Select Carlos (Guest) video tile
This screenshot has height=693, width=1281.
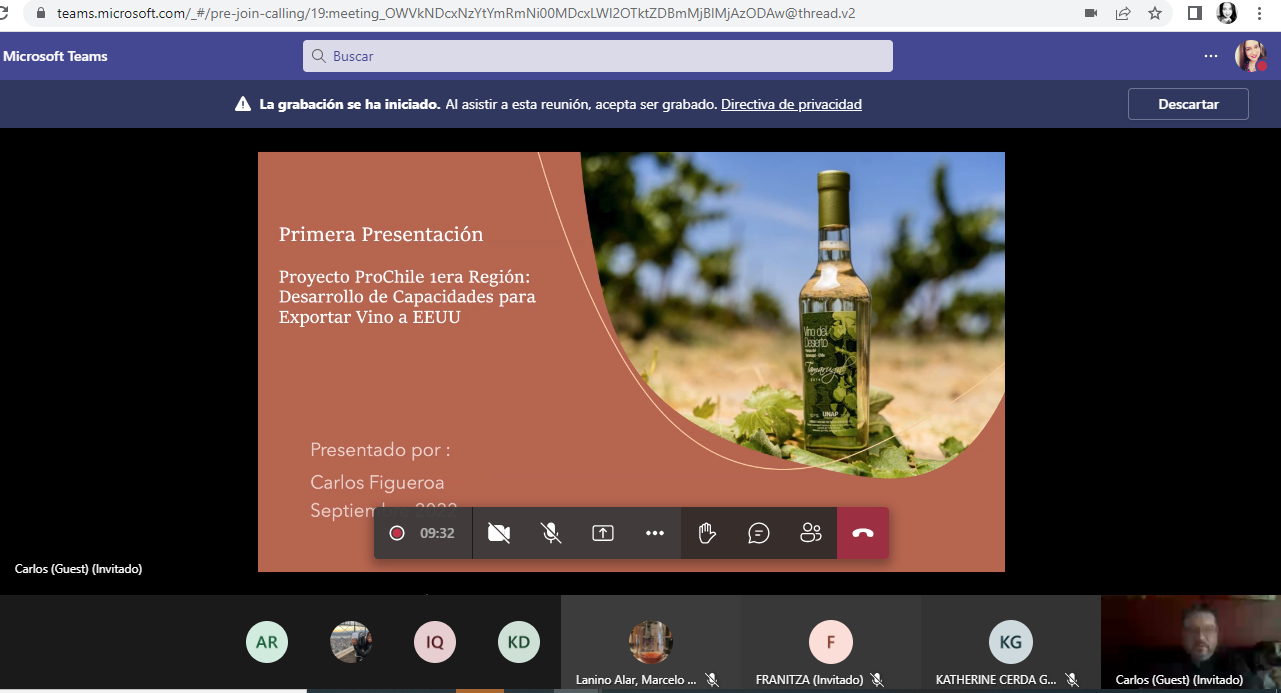tap(1191, 642)
